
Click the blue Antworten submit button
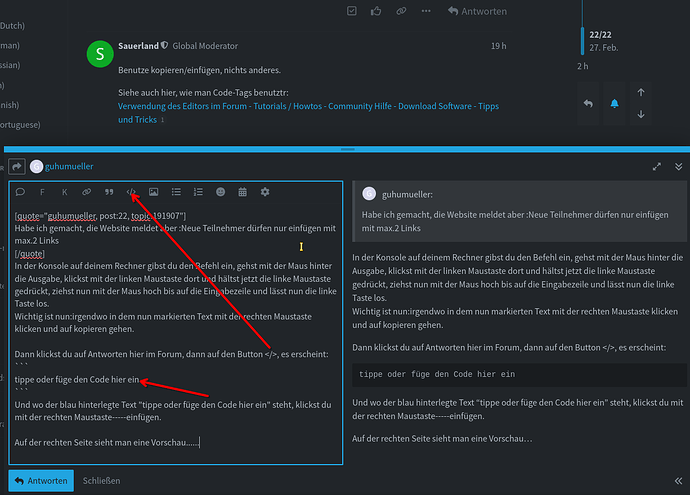(40, 480)
